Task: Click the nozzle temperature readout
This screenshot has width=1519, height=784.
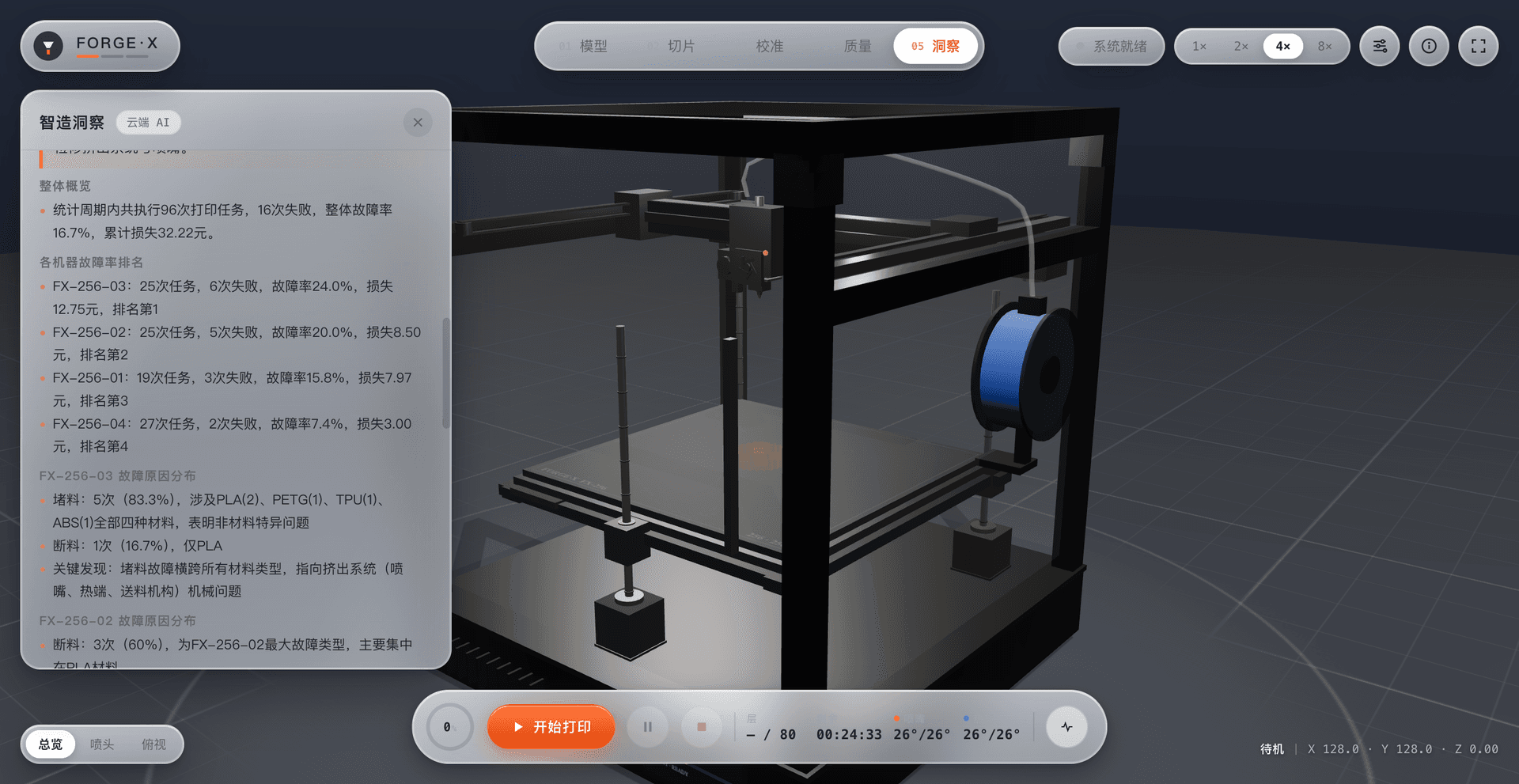Action: coord(922,734)
